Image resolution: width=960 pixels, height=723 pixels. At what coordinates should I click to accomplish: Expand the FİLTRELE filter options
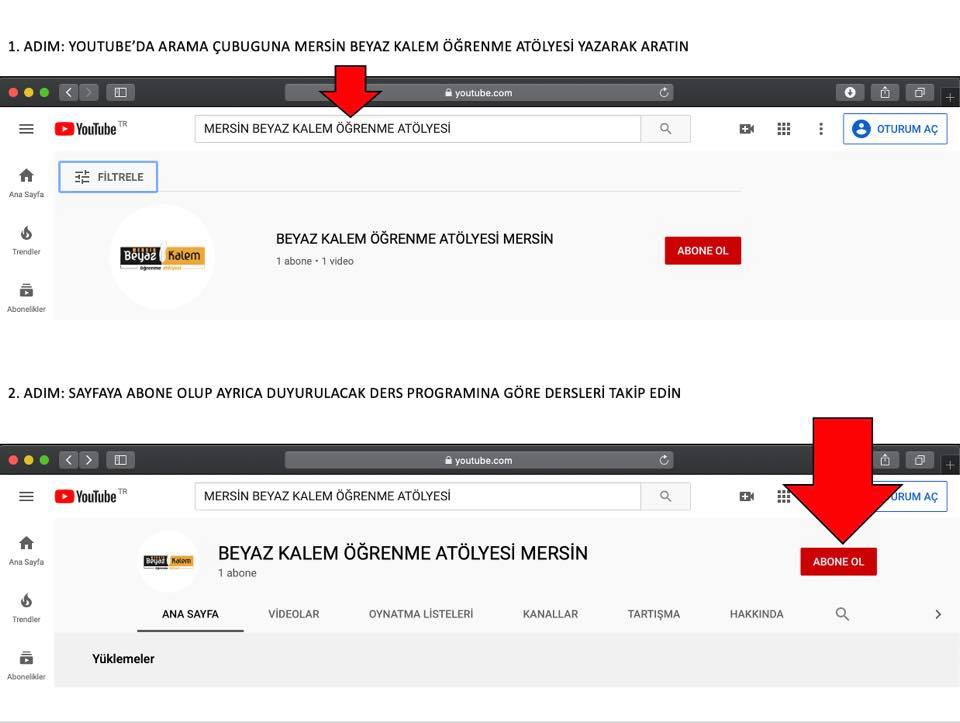pos(108,177)
